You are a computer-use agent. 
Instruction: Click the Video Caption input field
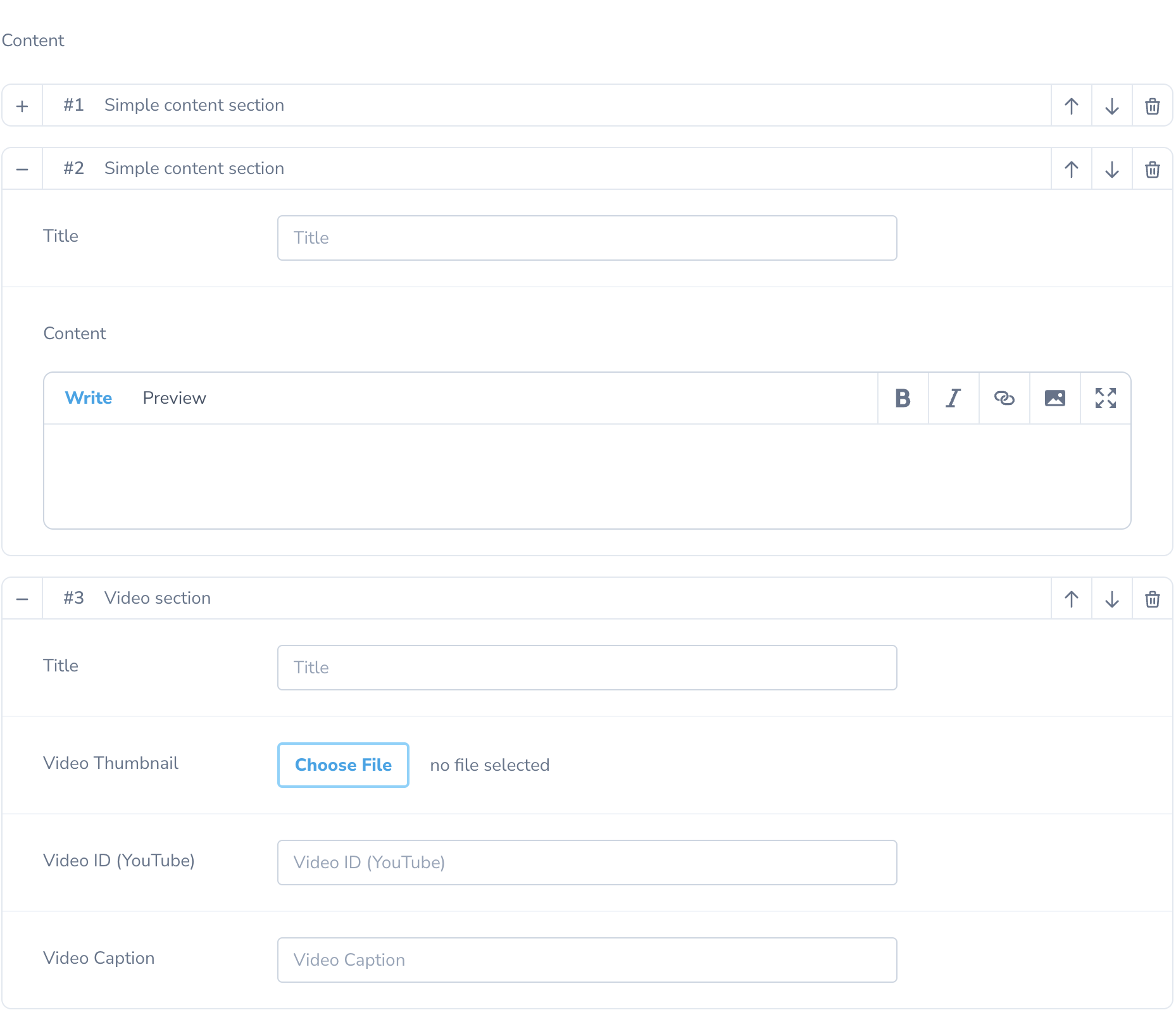(587, 959)
